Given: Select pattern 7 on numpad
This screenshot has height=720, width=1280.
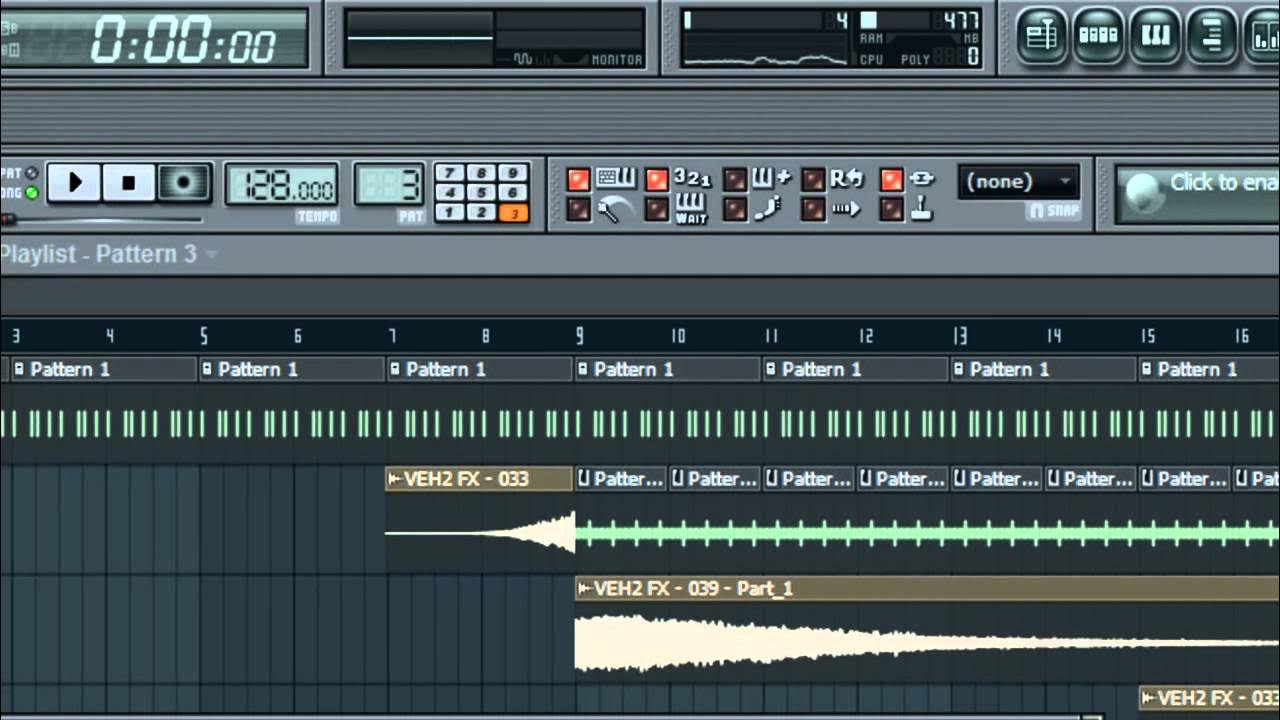Looking at the screenshot, I should [x=449, y=172].
